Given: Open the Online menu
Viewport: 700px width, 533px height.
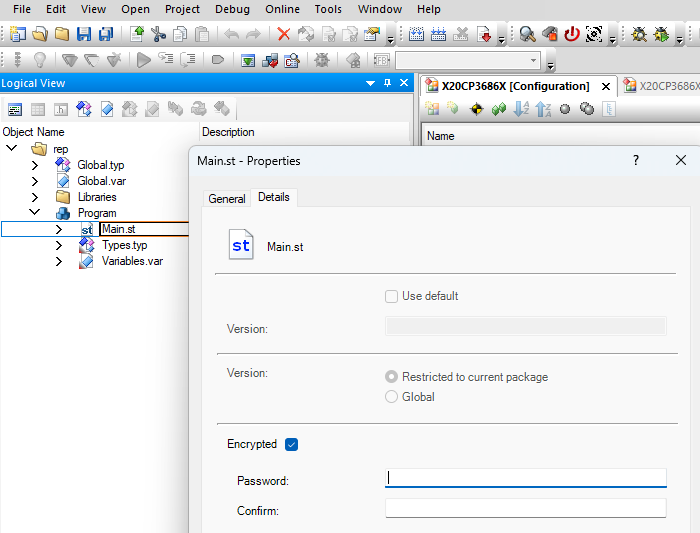Looking at the screenshot, I should (282, 9).
